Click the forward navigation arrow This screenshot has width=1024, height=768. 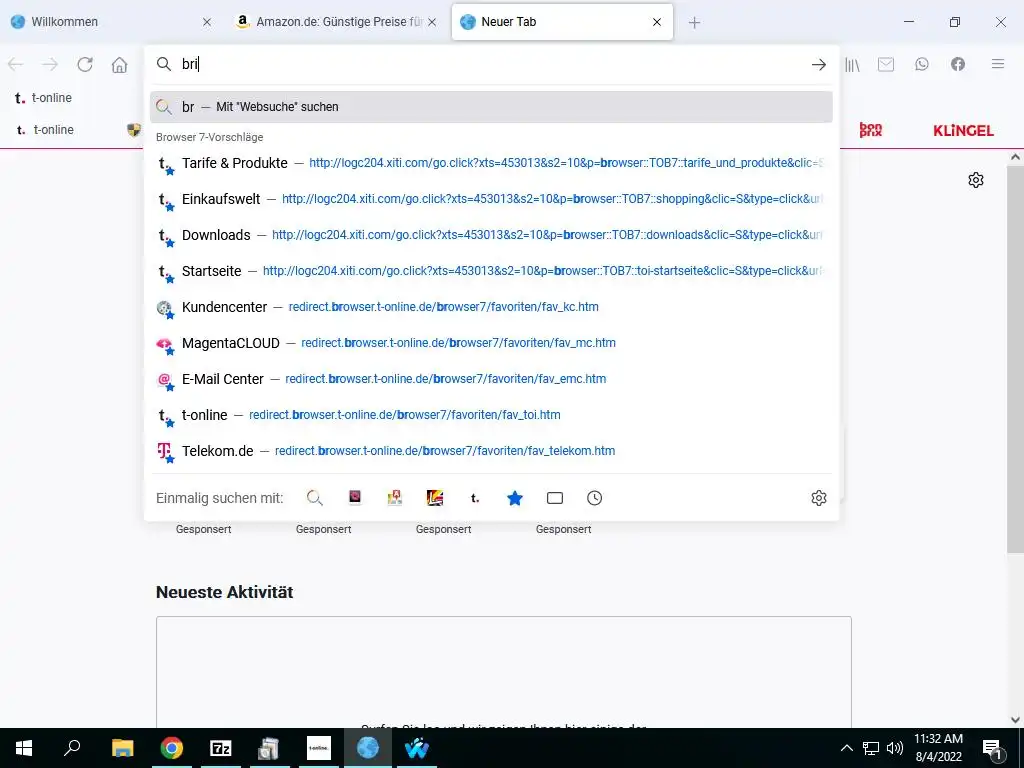(x=50, y=64)
